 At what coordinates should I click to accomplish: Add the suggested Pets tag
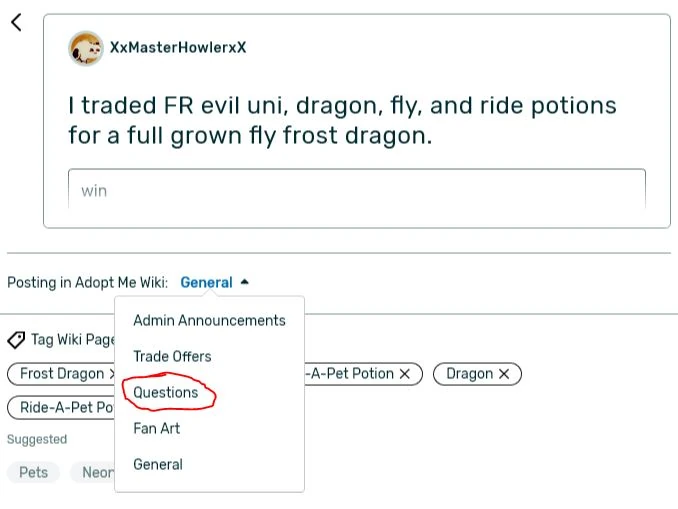click(34, 472)
